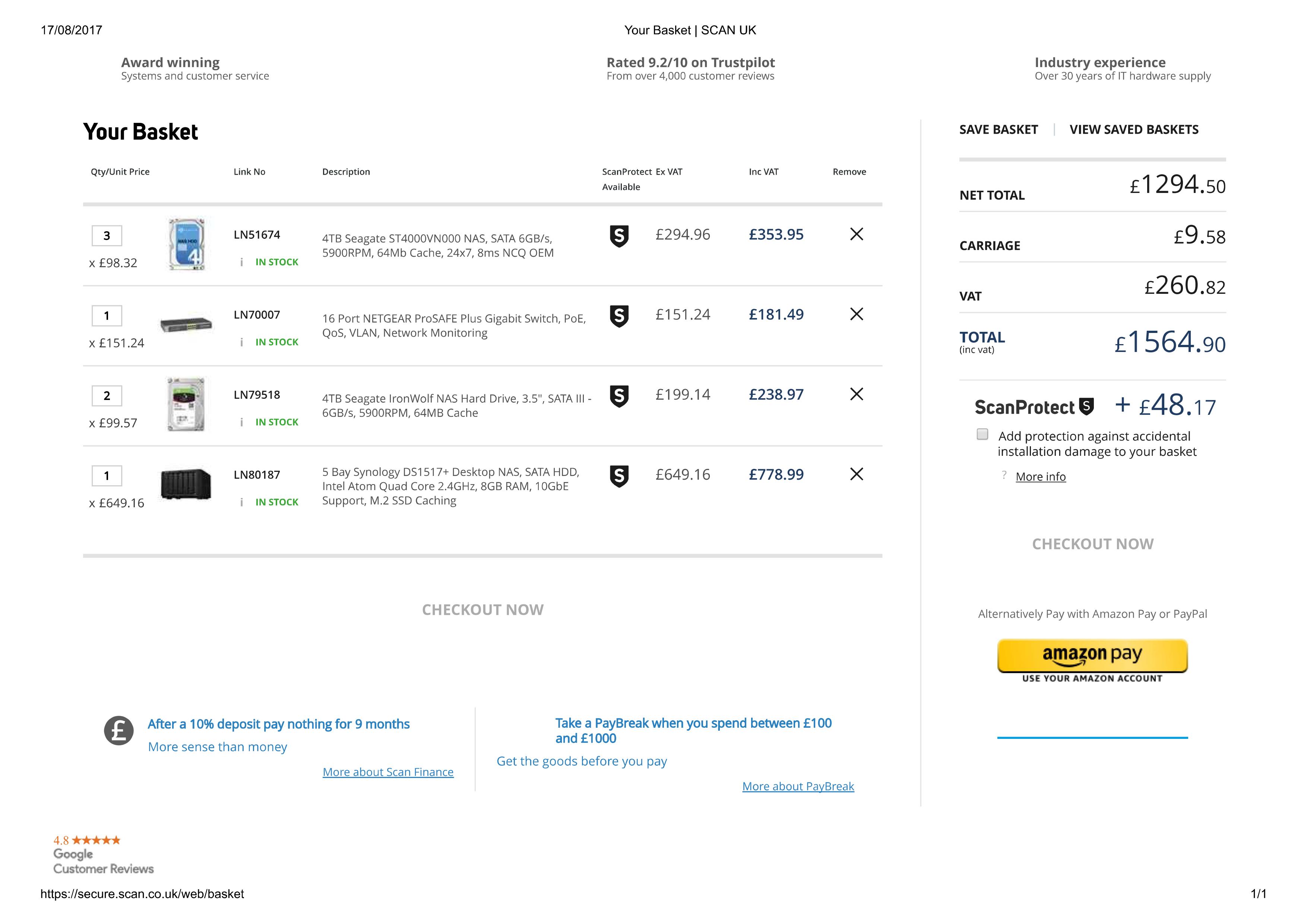Viewport: 1307px width, 924px height.
Task: Click CHECKOUT NOW in the totals sidebar
Action: point(1093,544)
